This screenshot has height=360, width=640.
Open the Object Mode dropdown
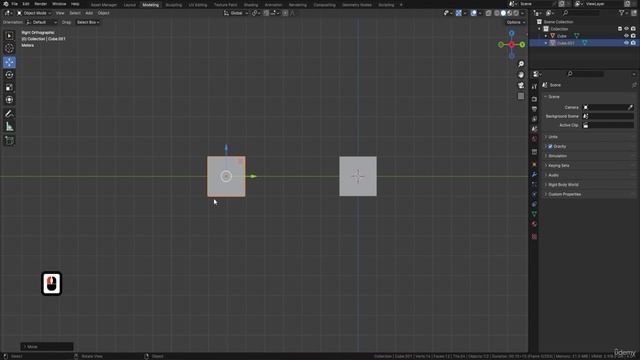click(34, 13)
